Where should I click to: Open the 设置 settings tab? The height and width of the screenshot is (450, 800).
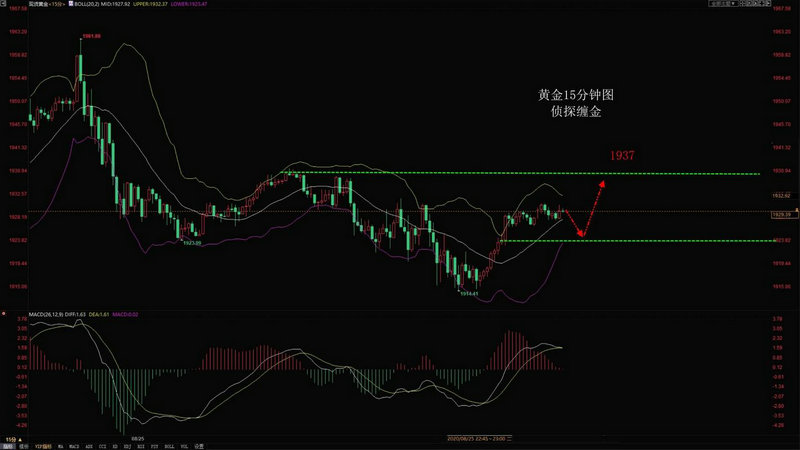pos(199,446)
